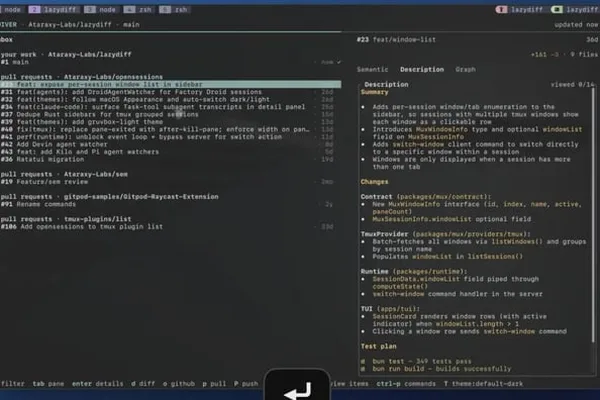This screenshot has width=600, height=400.
Task: Click the Summary heading in description
Action: pos(374,92)
